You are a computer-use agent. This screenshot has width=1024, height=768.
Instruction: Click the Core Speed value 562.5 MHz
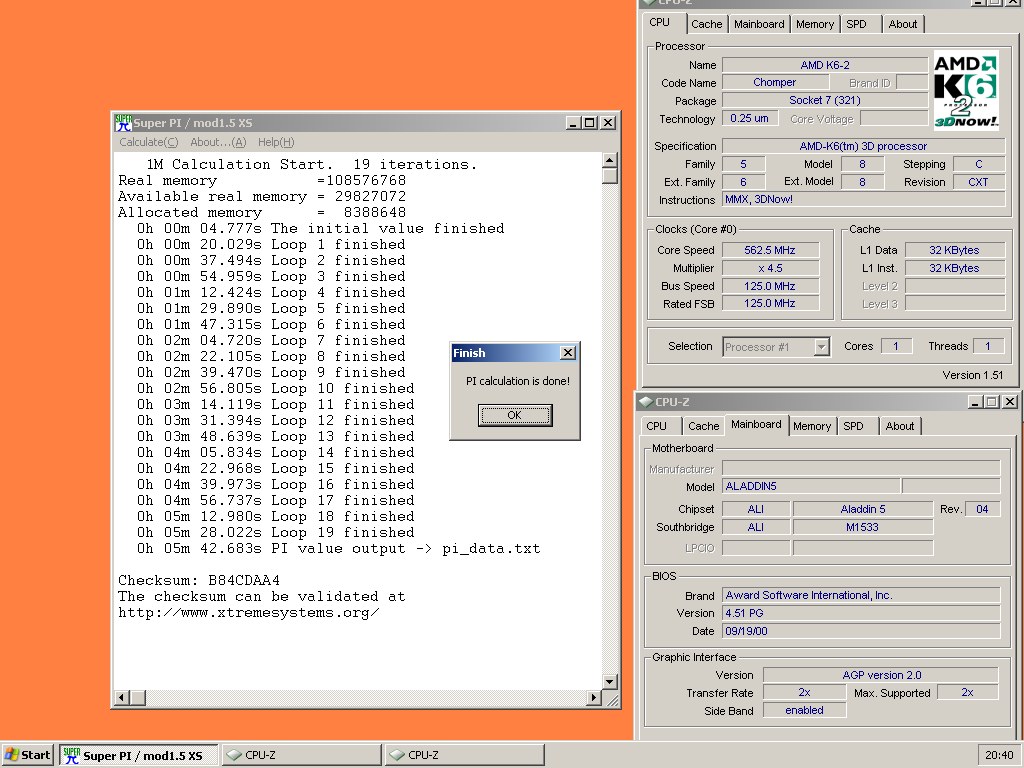[x=770, y=250]
